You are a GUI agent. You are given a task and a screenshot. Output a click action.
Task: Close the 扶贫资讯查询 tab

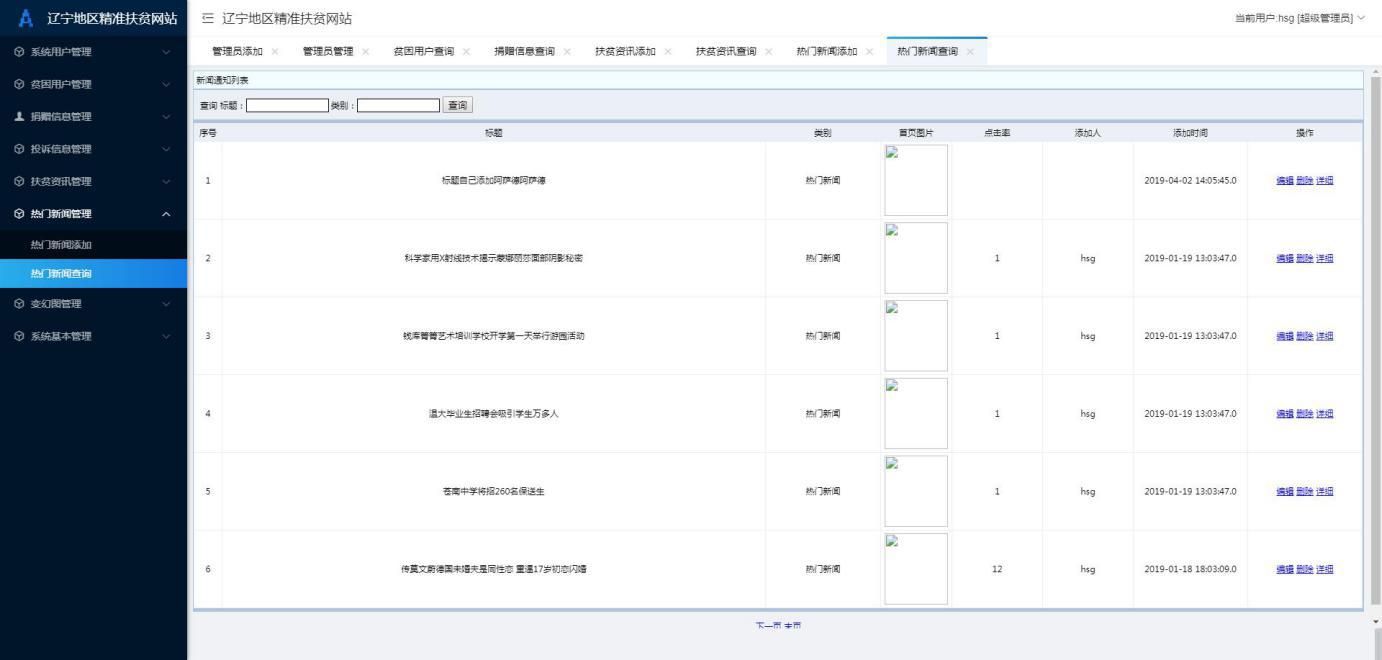click(x=769, y=52)
